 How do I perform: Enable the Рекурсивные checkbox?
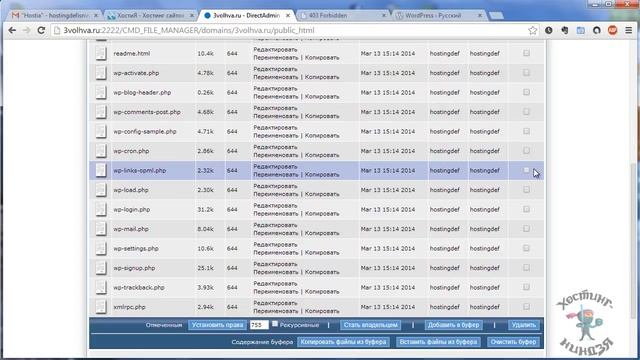(x=275, y=324)
